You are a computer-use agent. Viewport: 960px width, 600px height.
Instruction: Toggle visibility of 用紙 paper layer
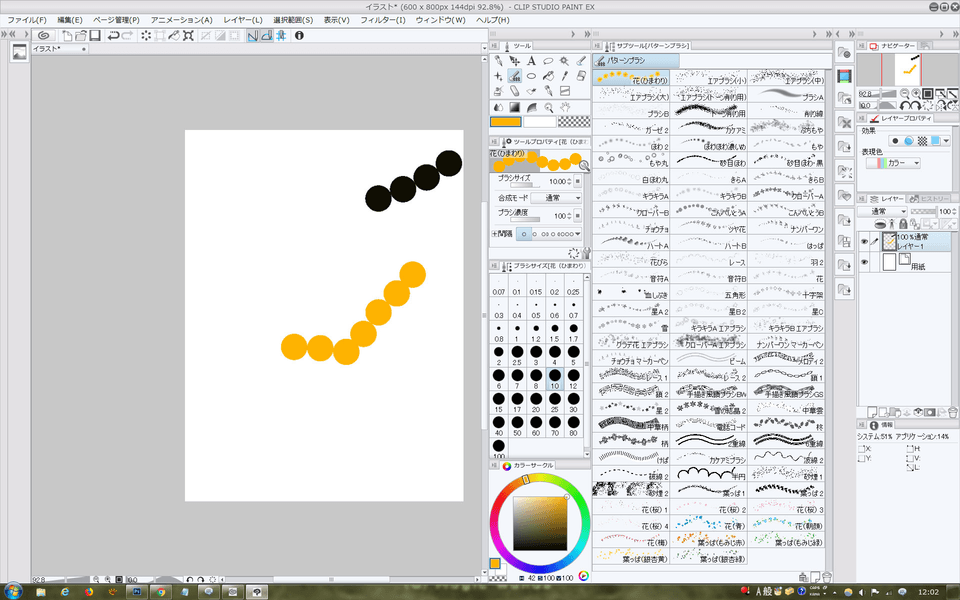[x=864, y=262]
